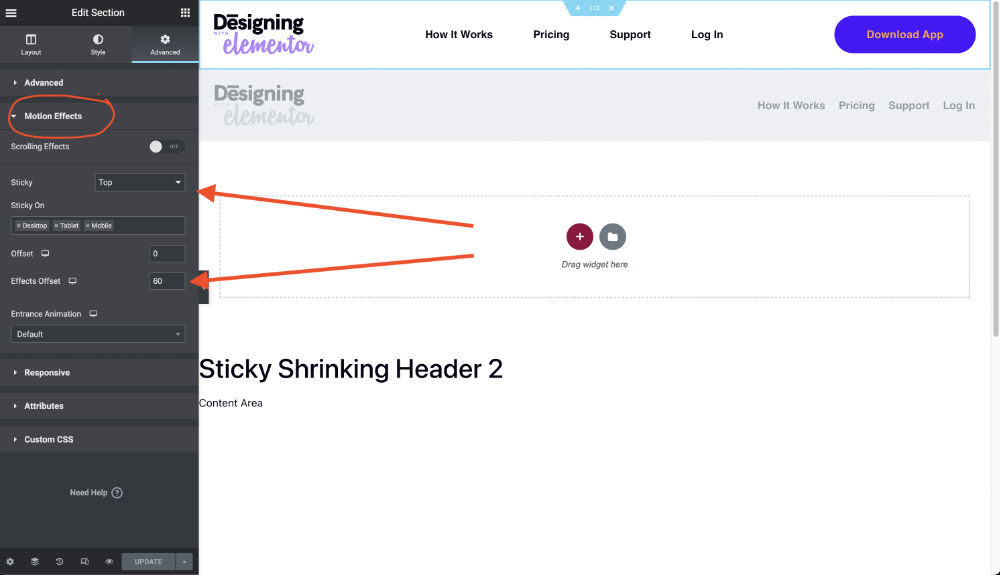The width and height of the screenshot is (1000, 575).
Task: Click the Content Area text
Action: pyautogui.click(x=231, y=403)
